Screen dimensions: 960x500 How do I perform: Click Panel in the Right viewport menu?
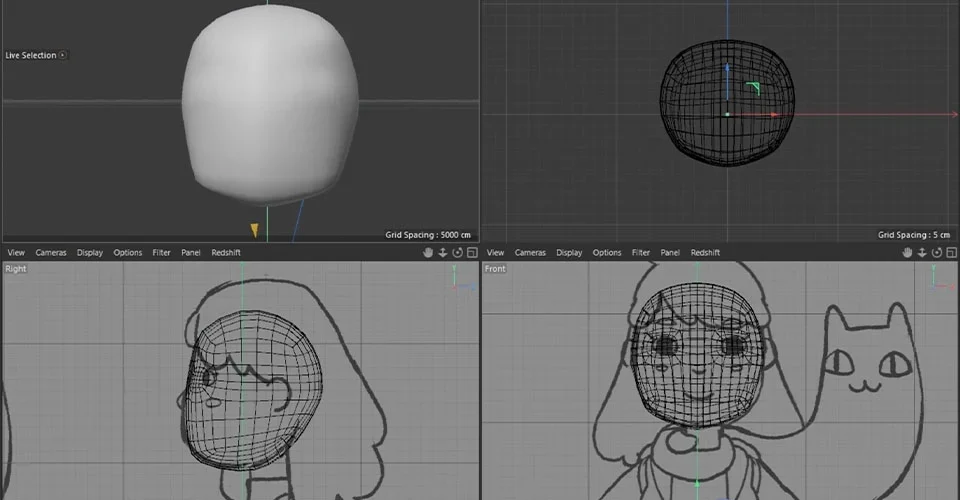pos(190,252)
